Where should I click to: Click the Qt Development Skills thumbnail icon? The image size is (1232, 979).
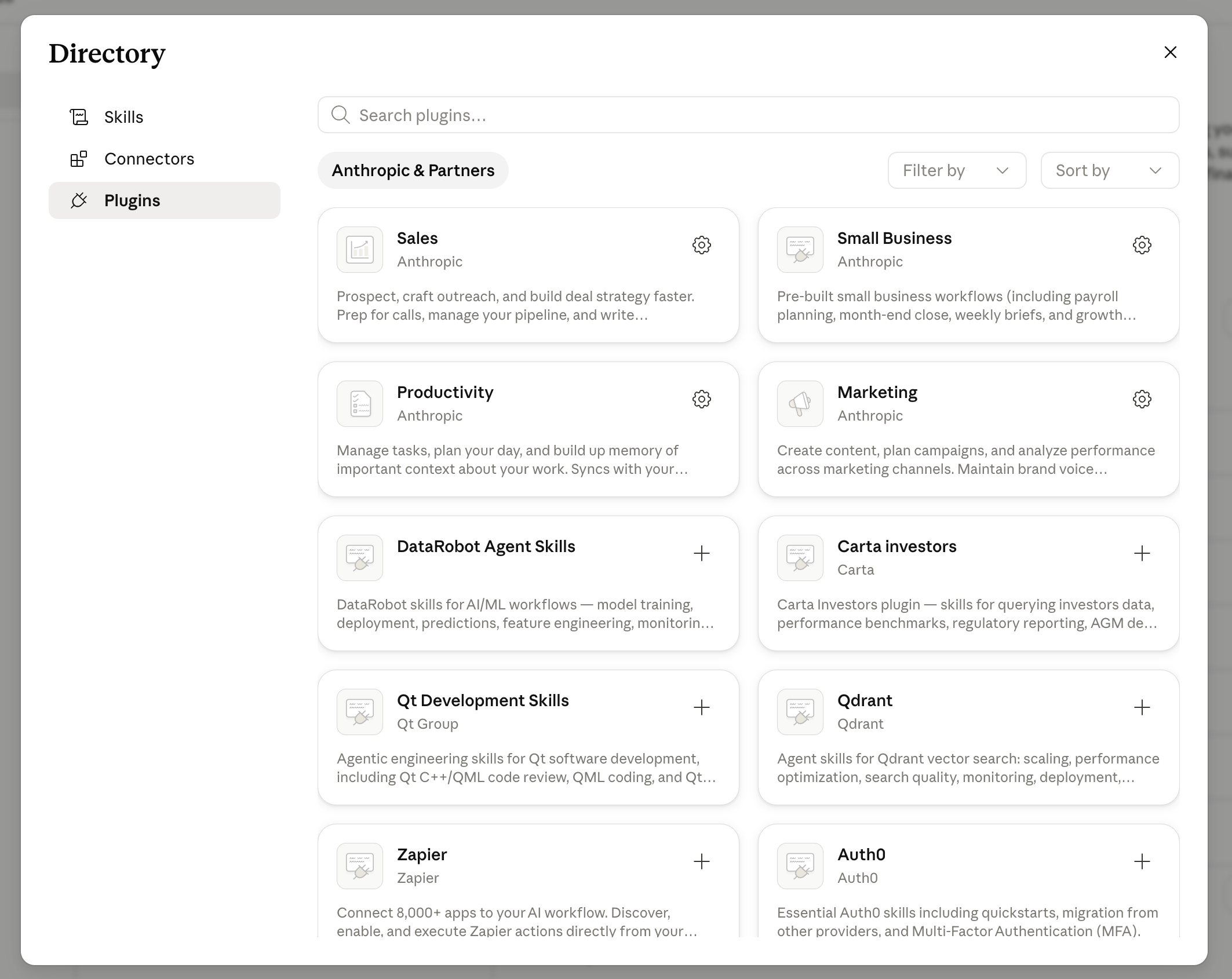(x=360, y=712)
